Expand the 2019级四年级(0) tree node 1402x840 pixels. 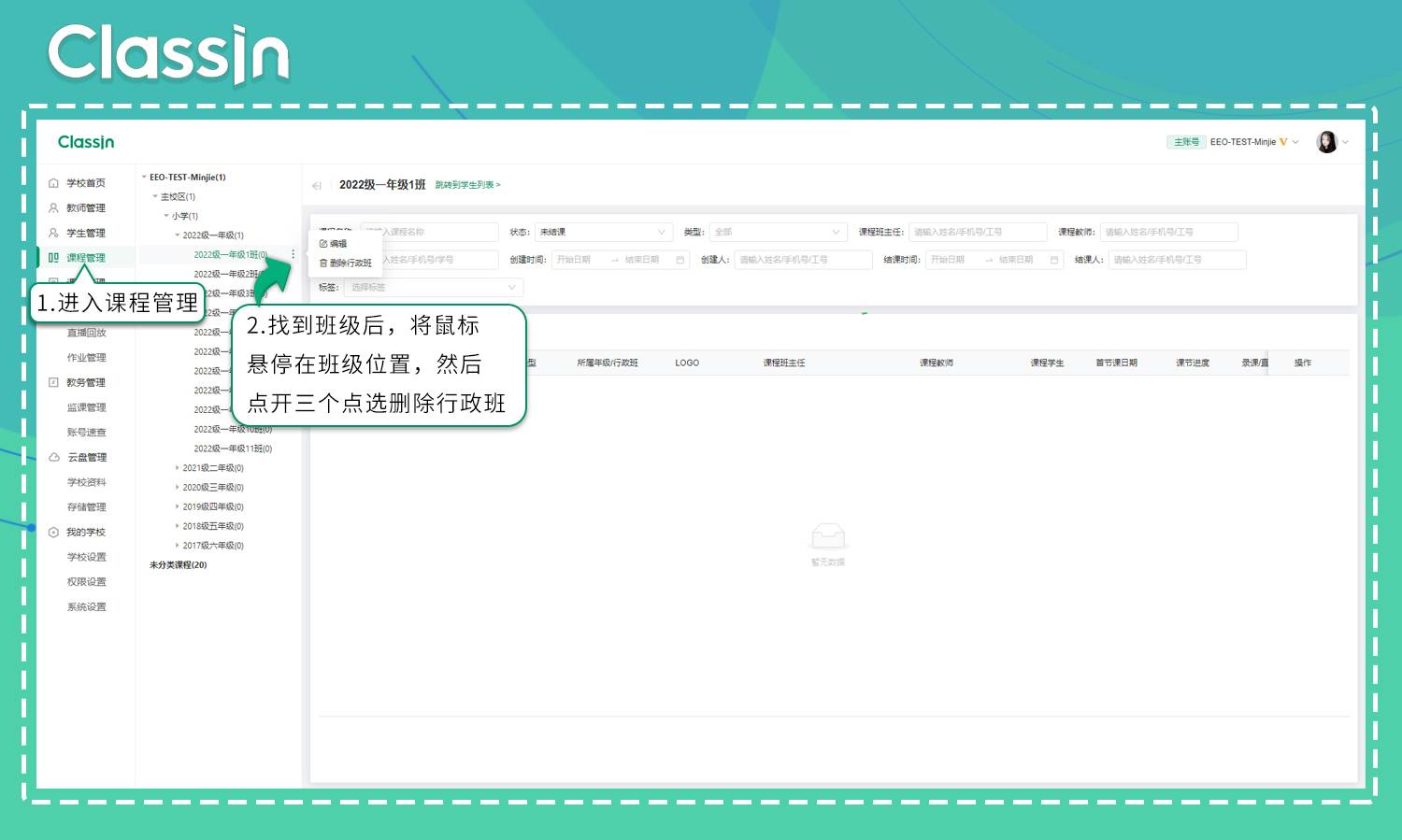pos(178,506)
